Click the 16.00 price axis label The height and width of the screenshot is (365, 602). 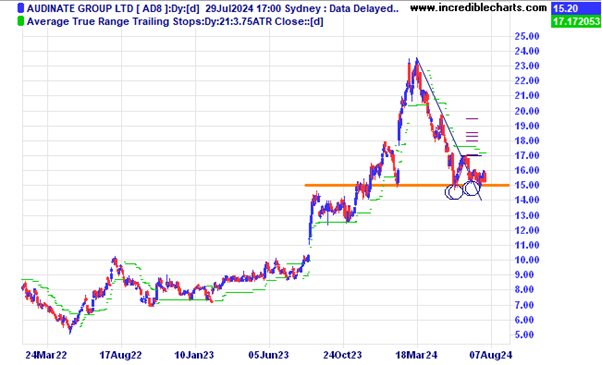tap(527, 170)
